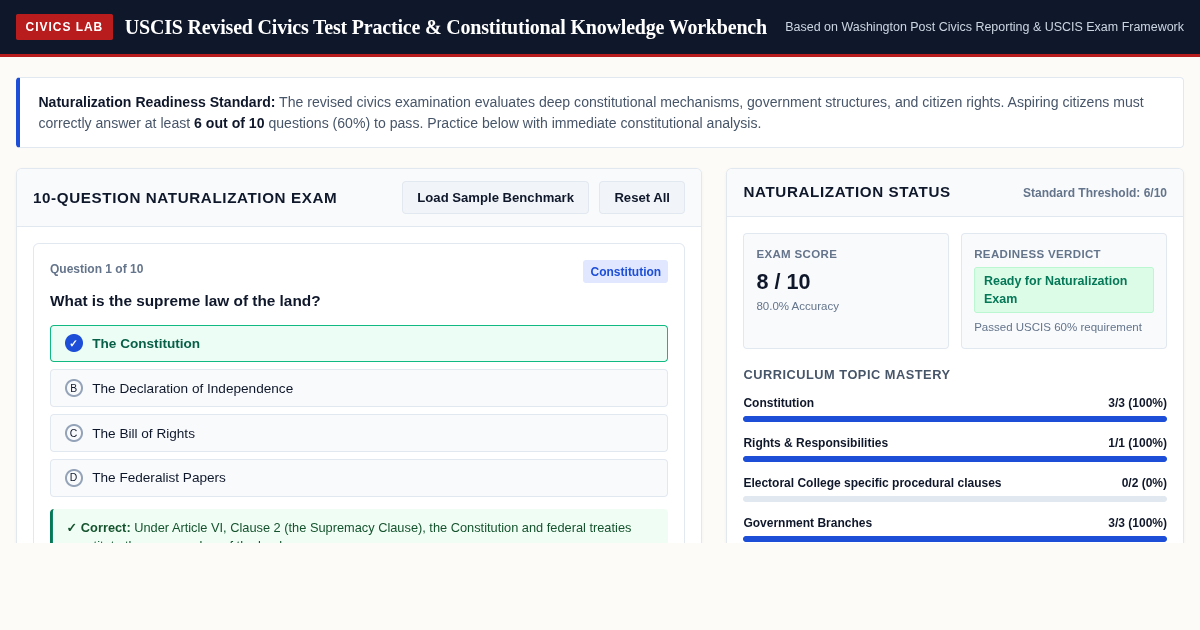Click the '1/1 (100%)' Rights score

point(1137,443)
